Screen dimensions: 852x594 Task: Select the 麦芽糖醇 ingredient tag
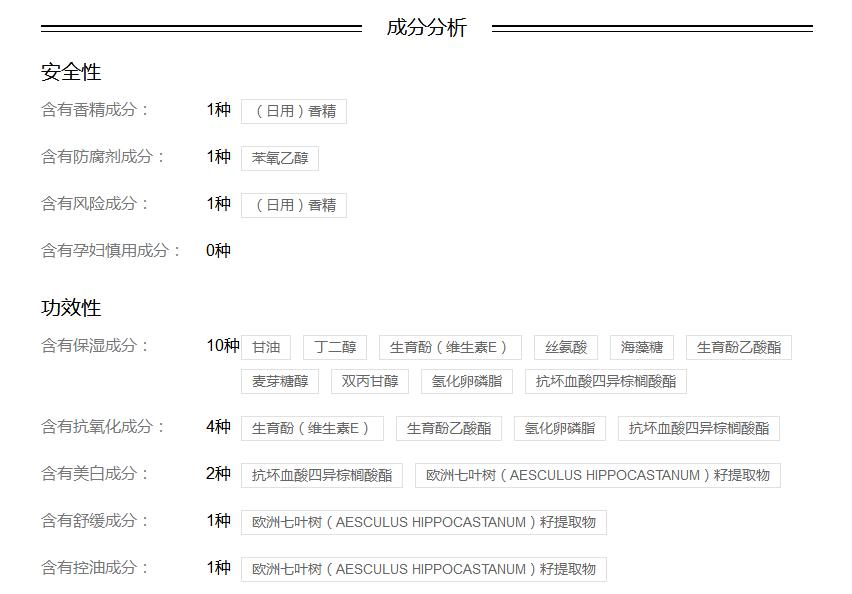pyautogui.click(x=279, y=381)
